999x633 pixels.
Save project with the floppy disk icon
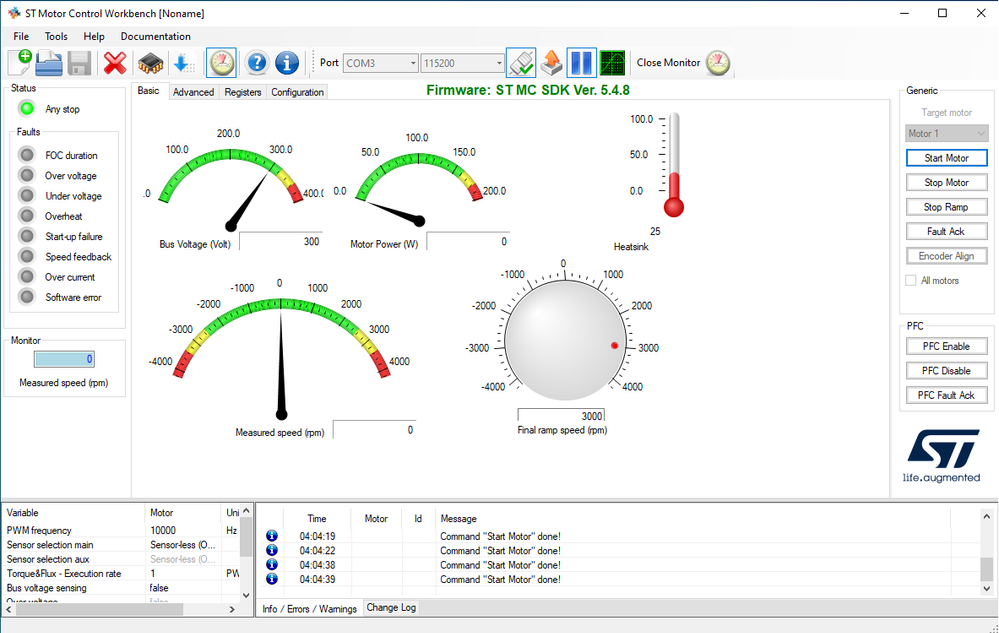[80, 63]
